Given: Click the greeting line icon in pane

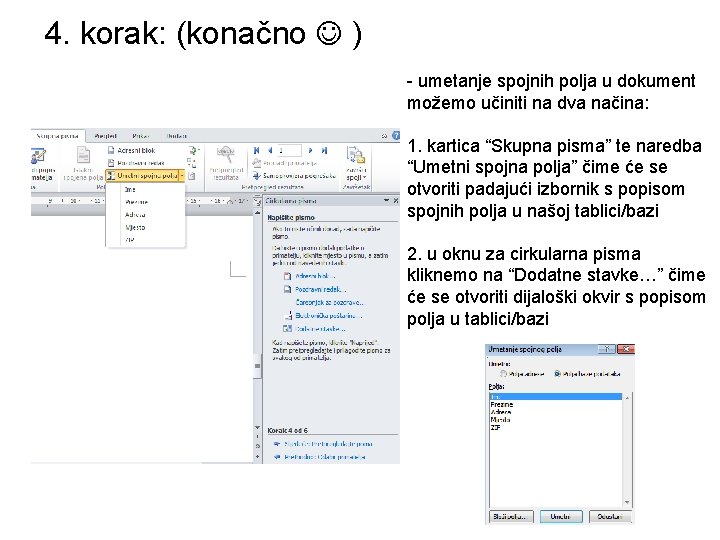Looking at the screenshot, I should [x=287, y=289].
